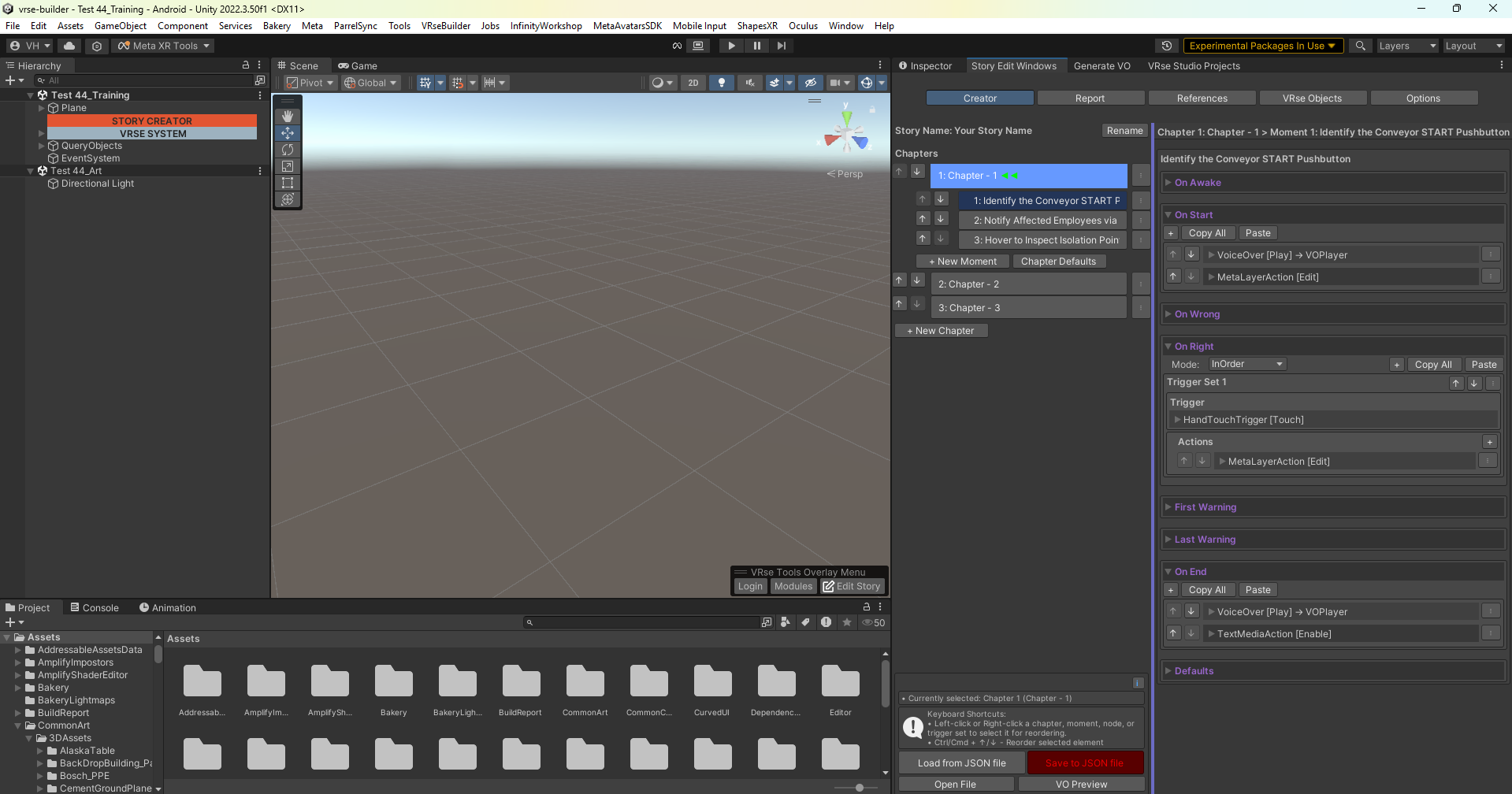This screenshot has height=794, width=1512.
Task: Open Meta XR Tools dropdown
Action: [164, 46]
